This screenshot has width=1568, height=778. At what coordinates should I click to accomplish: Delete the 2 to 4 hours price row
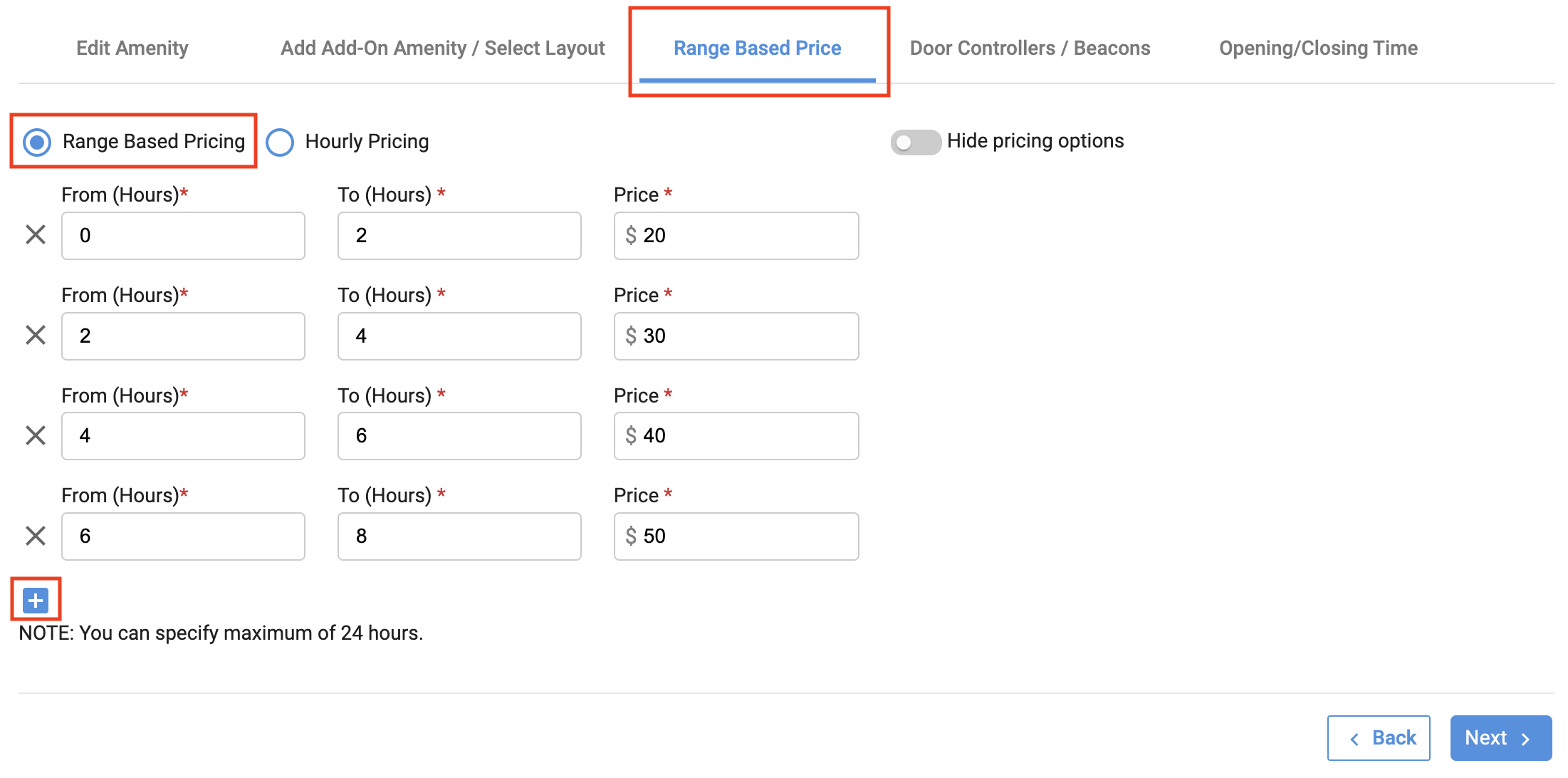(x=35, y=336)
